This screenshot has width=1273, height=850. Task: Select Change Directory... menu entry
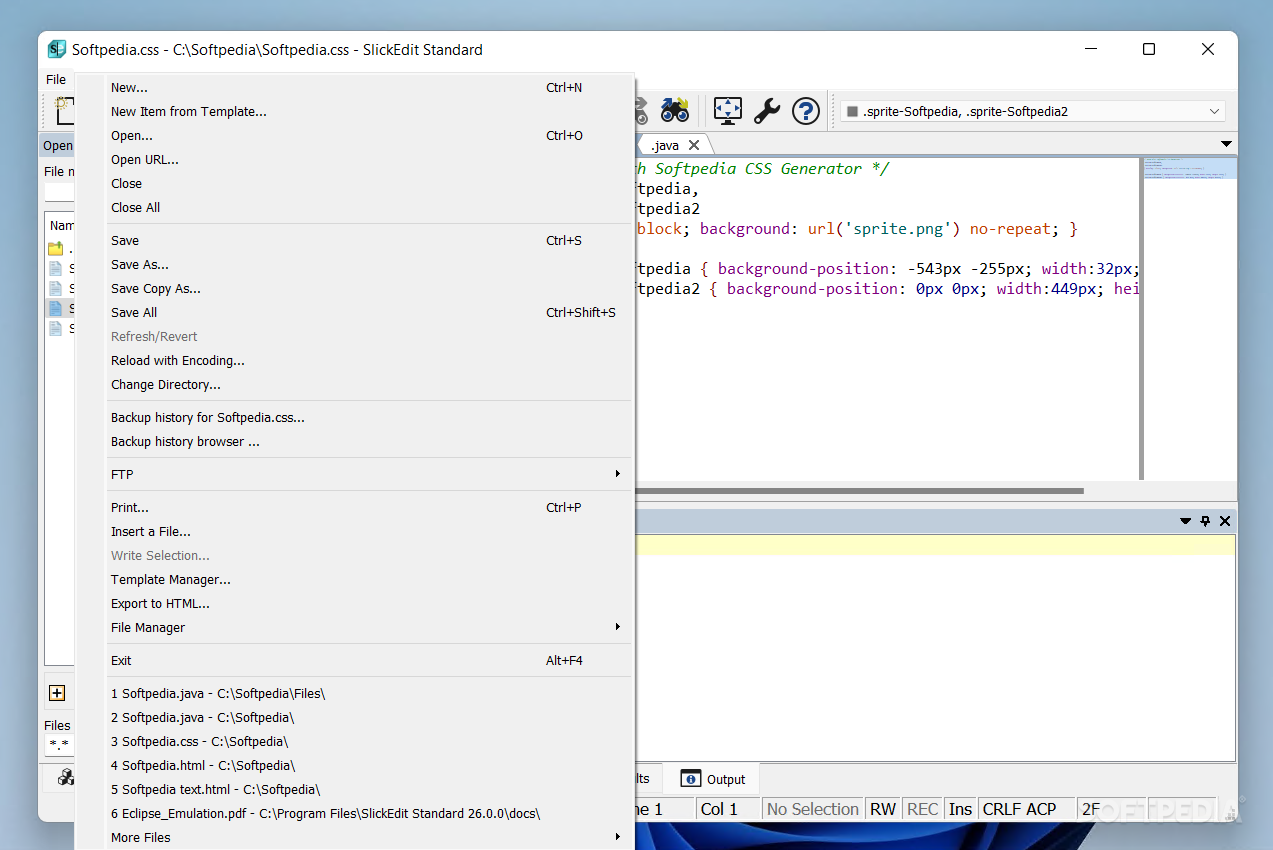click(369, 384)
